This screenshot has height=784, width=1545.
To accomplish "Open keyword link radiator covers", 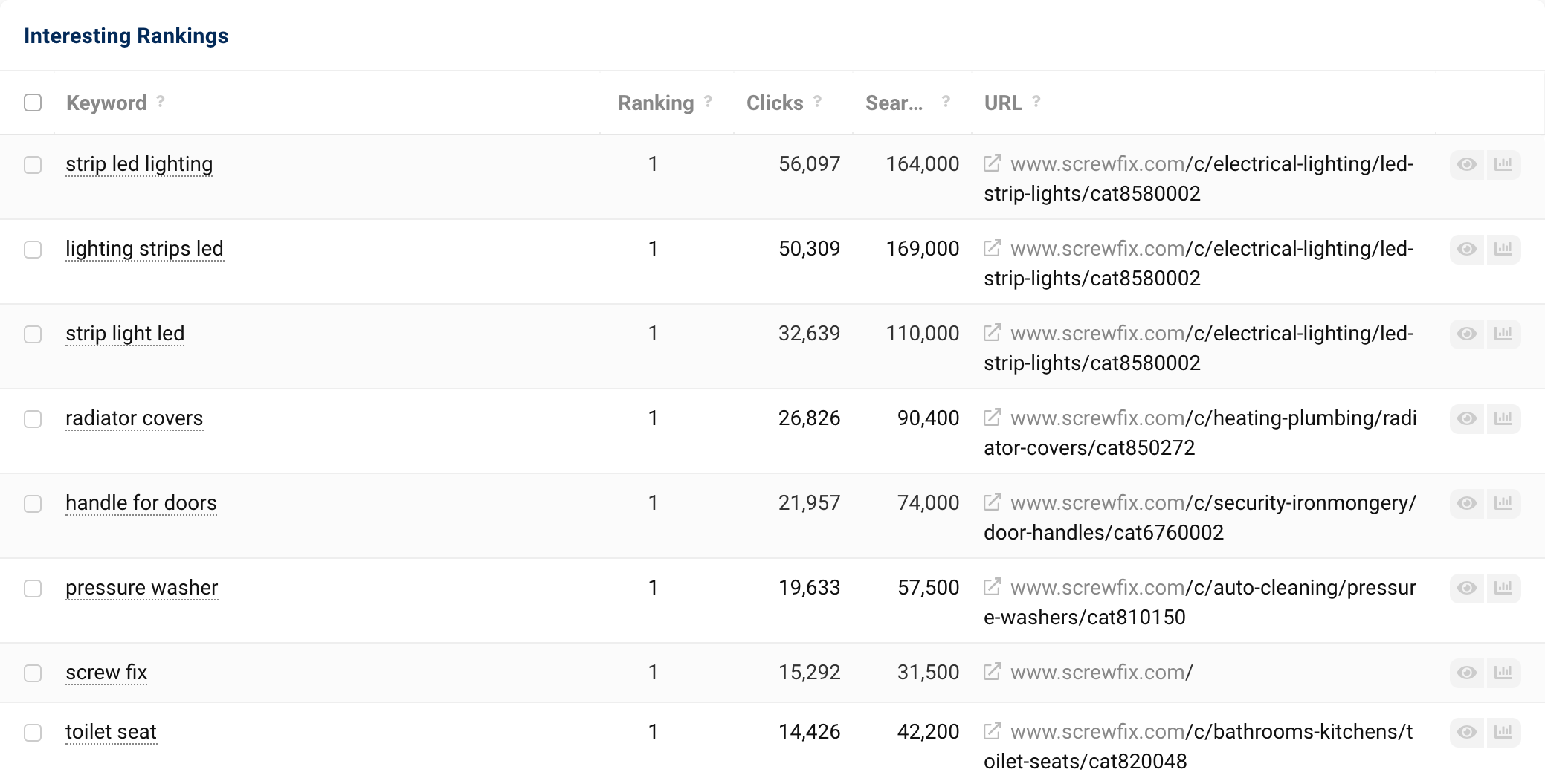I will [x=134, y=418].
